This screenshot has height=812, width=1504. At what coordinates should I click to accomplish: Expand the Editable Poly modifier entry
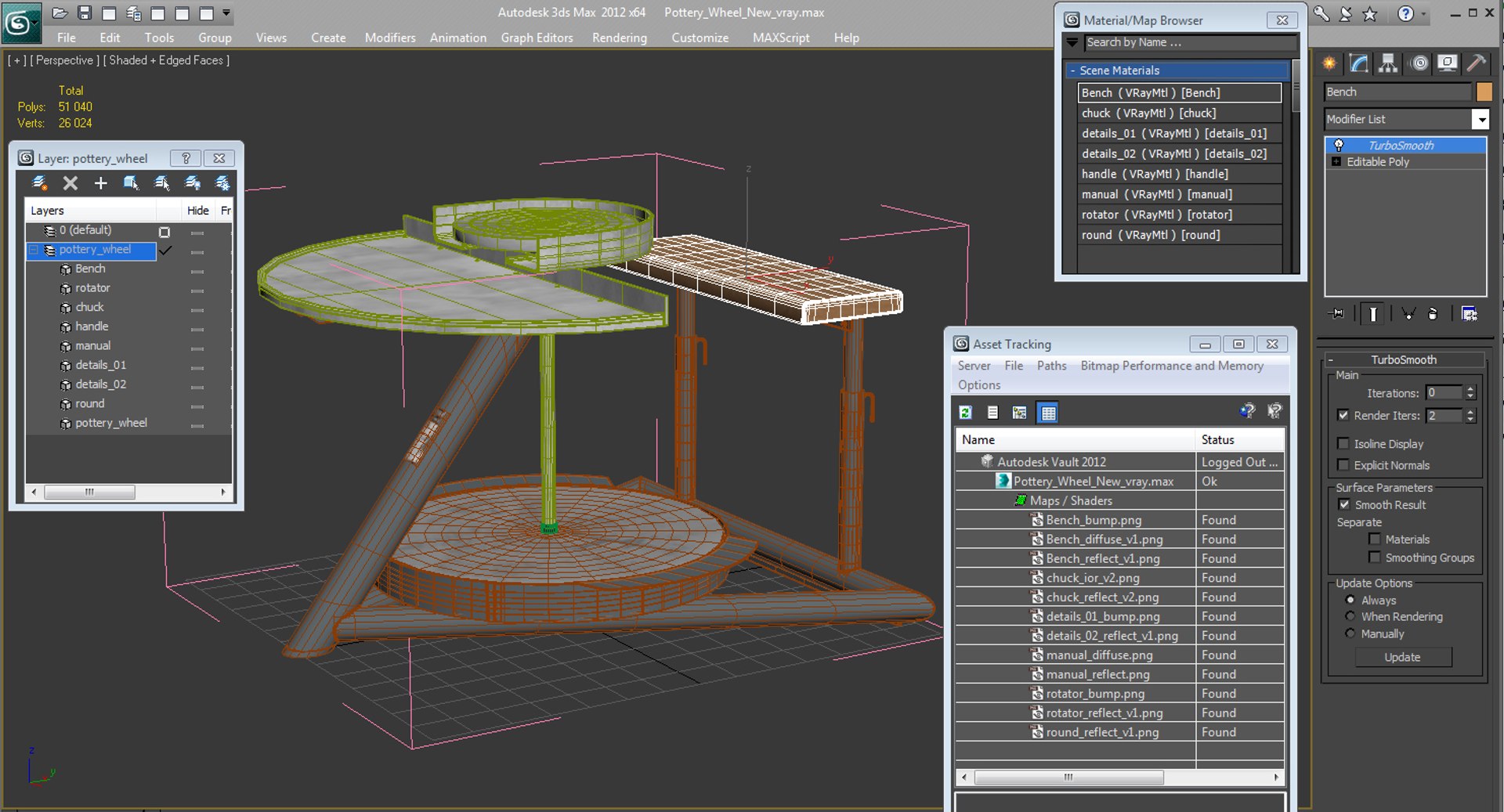tap(1336, 162)
